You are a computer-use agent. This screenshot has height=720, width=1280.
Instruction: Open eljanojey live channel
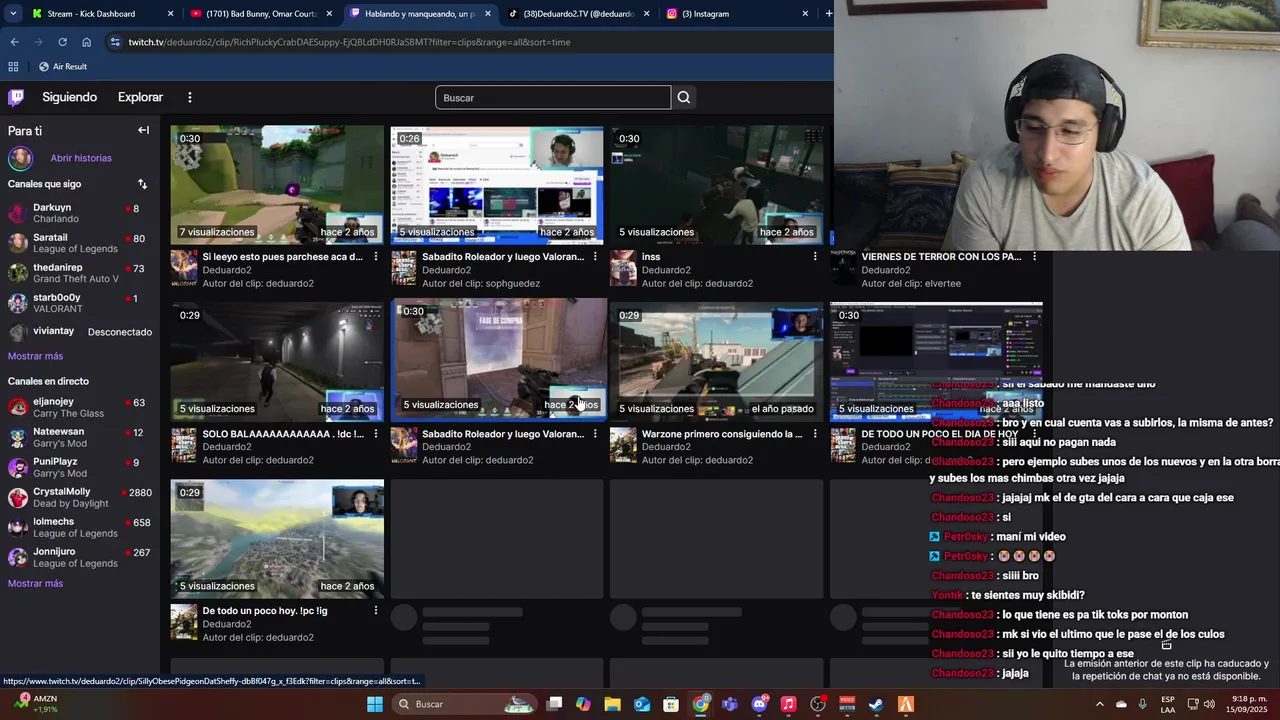80,407
